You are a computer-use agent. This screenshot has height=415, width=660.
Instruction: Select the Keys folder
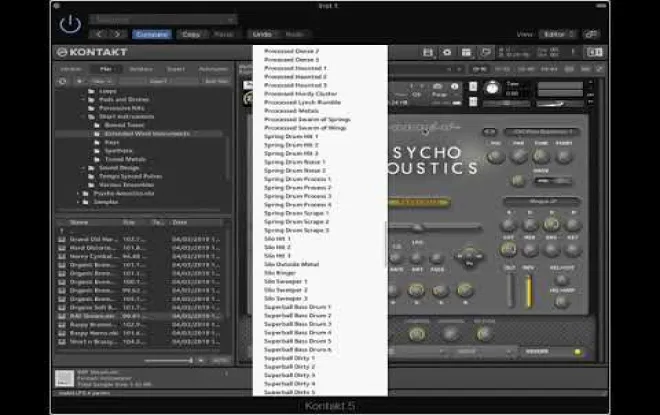pos(112,142)
